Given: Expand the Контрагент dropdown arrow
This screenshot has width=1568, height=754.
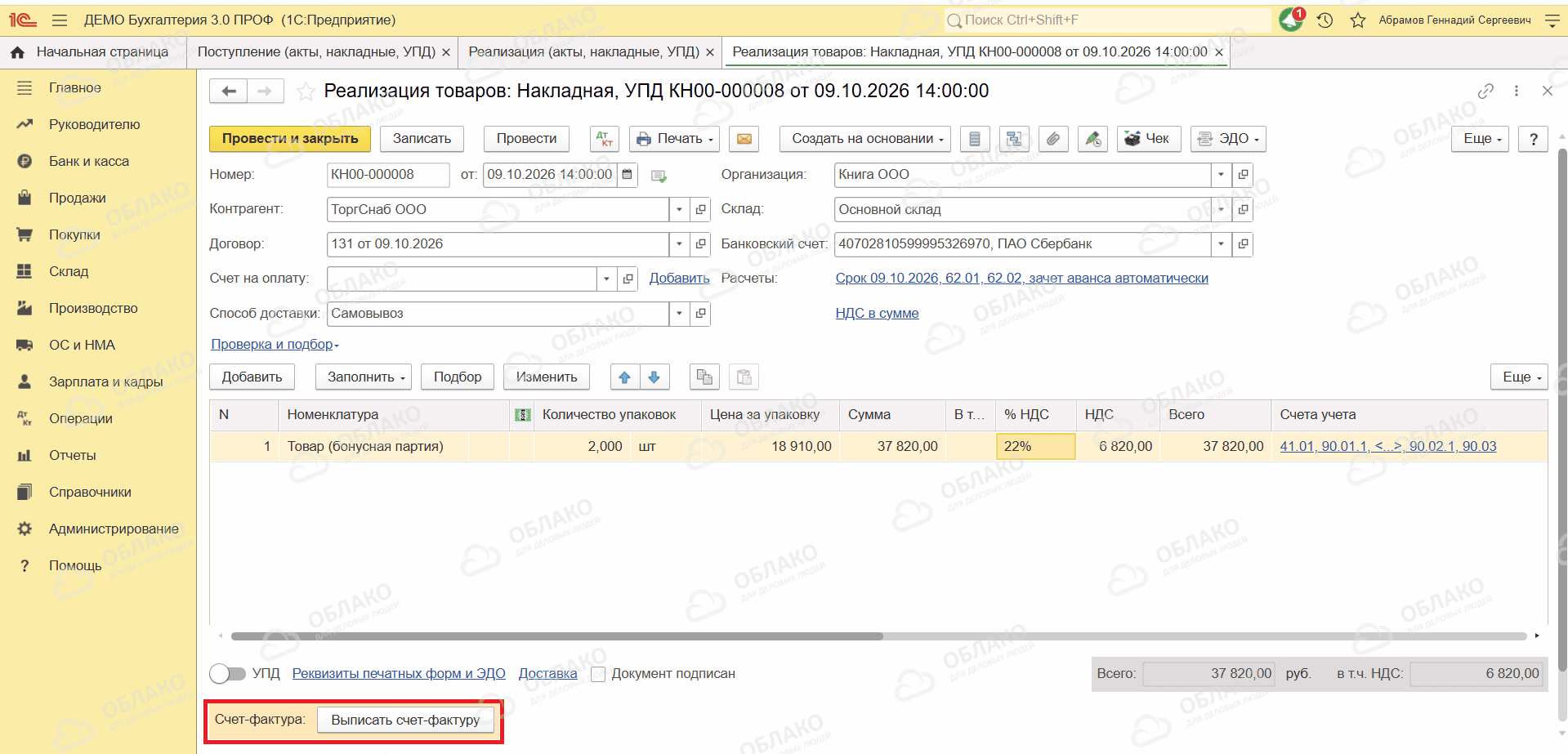Looking at the screenshot, I should (x=679, y=210).
